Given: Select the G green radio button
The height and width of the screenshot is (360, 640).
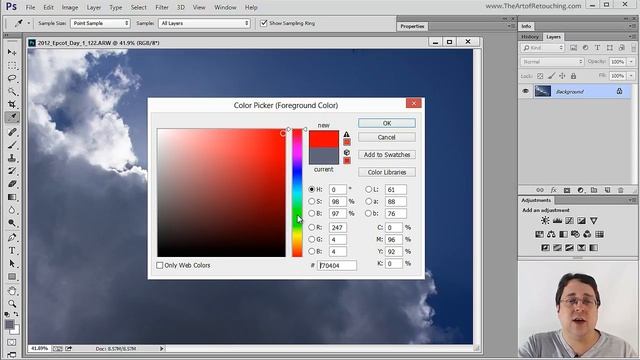Looking at the screenshot, I should (312, 239).
